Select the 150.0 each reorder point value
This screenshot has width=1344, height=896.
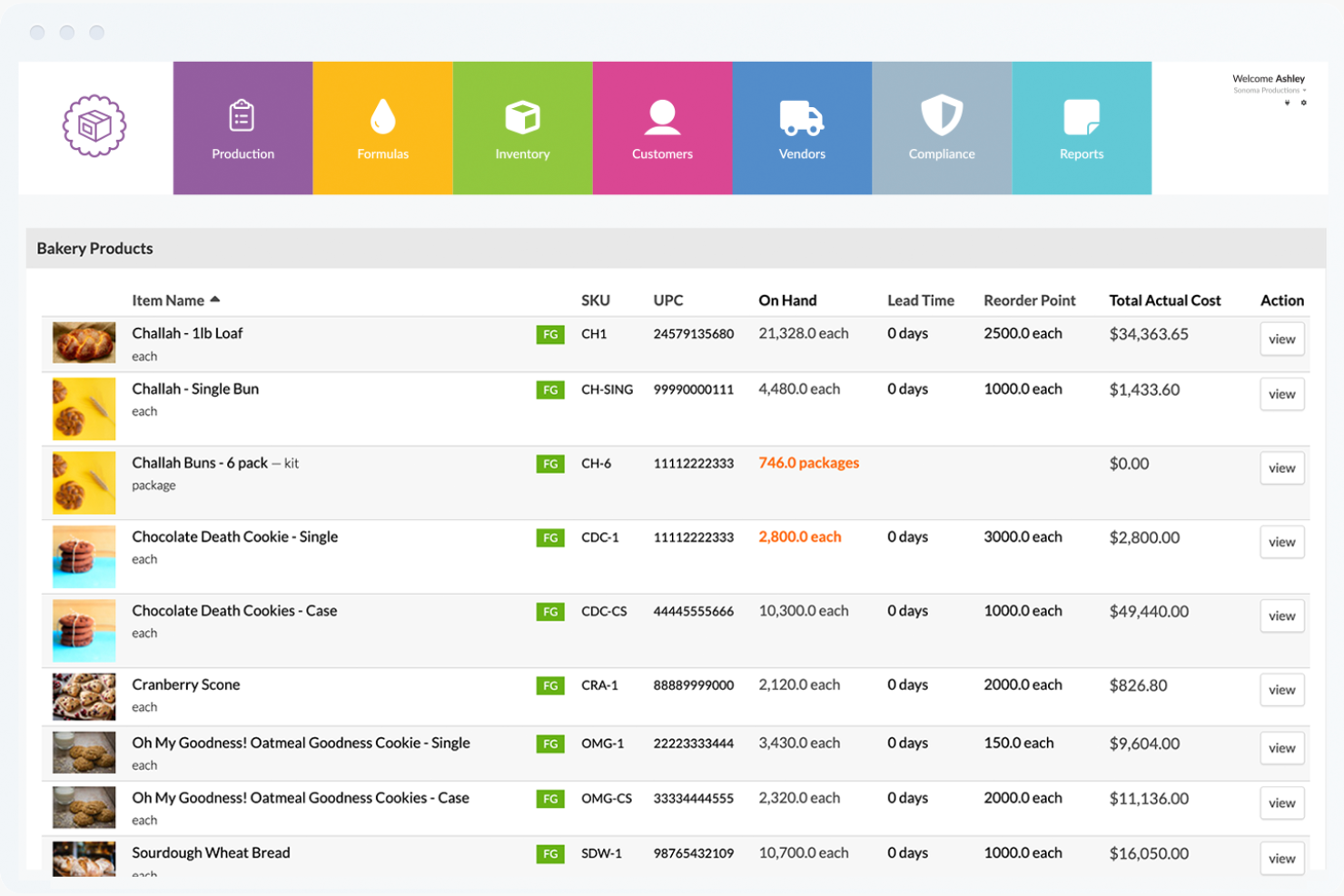1019,743
